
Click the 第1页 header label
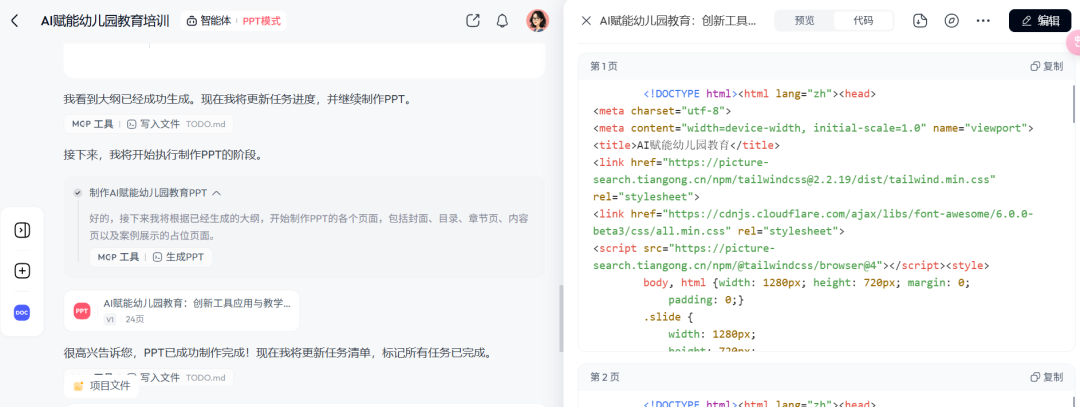pyautogui.click(x=604, y=66)
